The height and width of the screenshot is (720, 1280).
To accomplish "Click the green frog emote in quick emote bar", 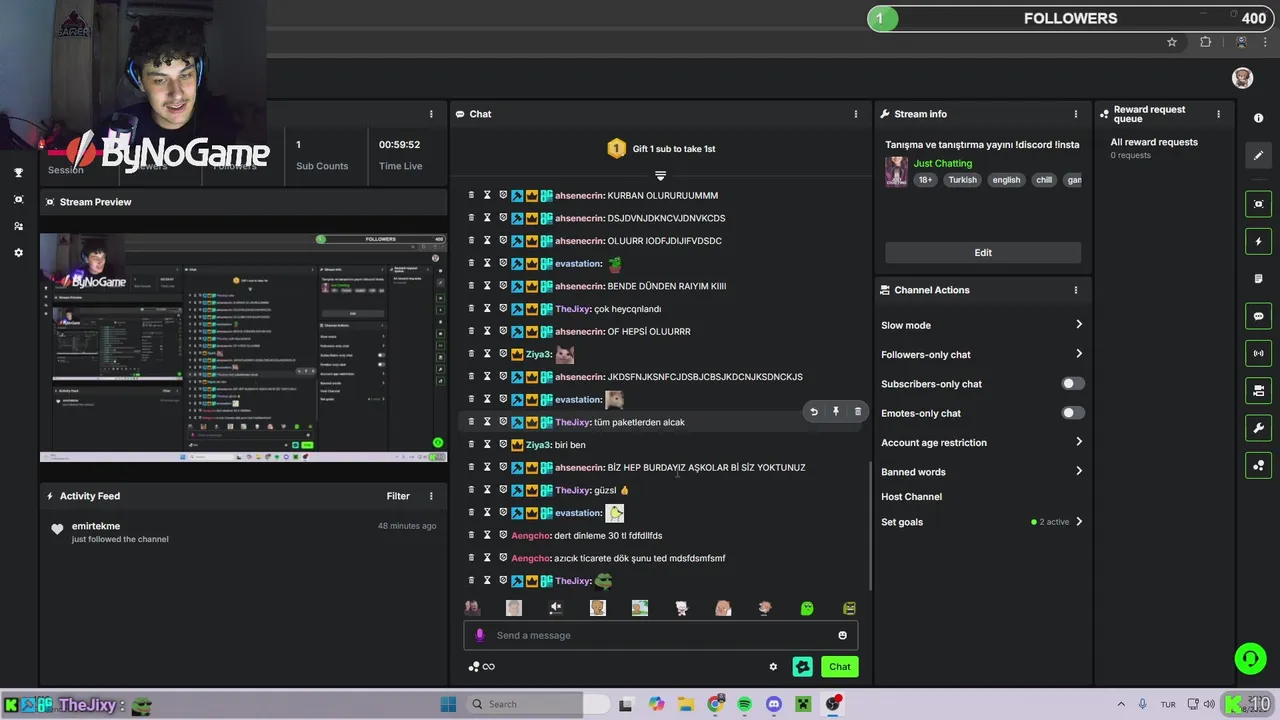I will [807, 608].
